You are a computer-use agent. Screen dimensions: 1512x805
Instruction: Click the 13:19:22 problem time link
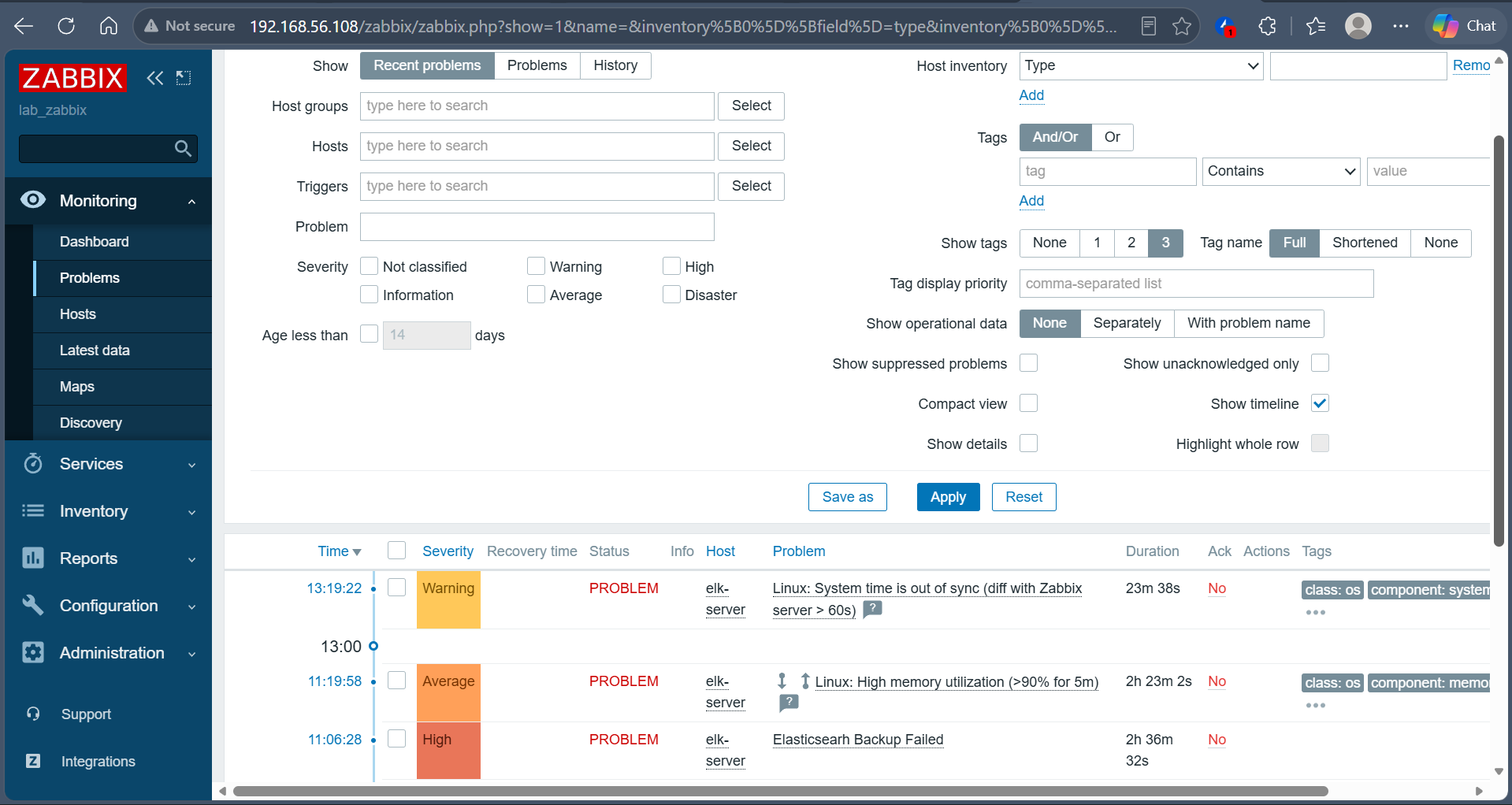point(334,588)
